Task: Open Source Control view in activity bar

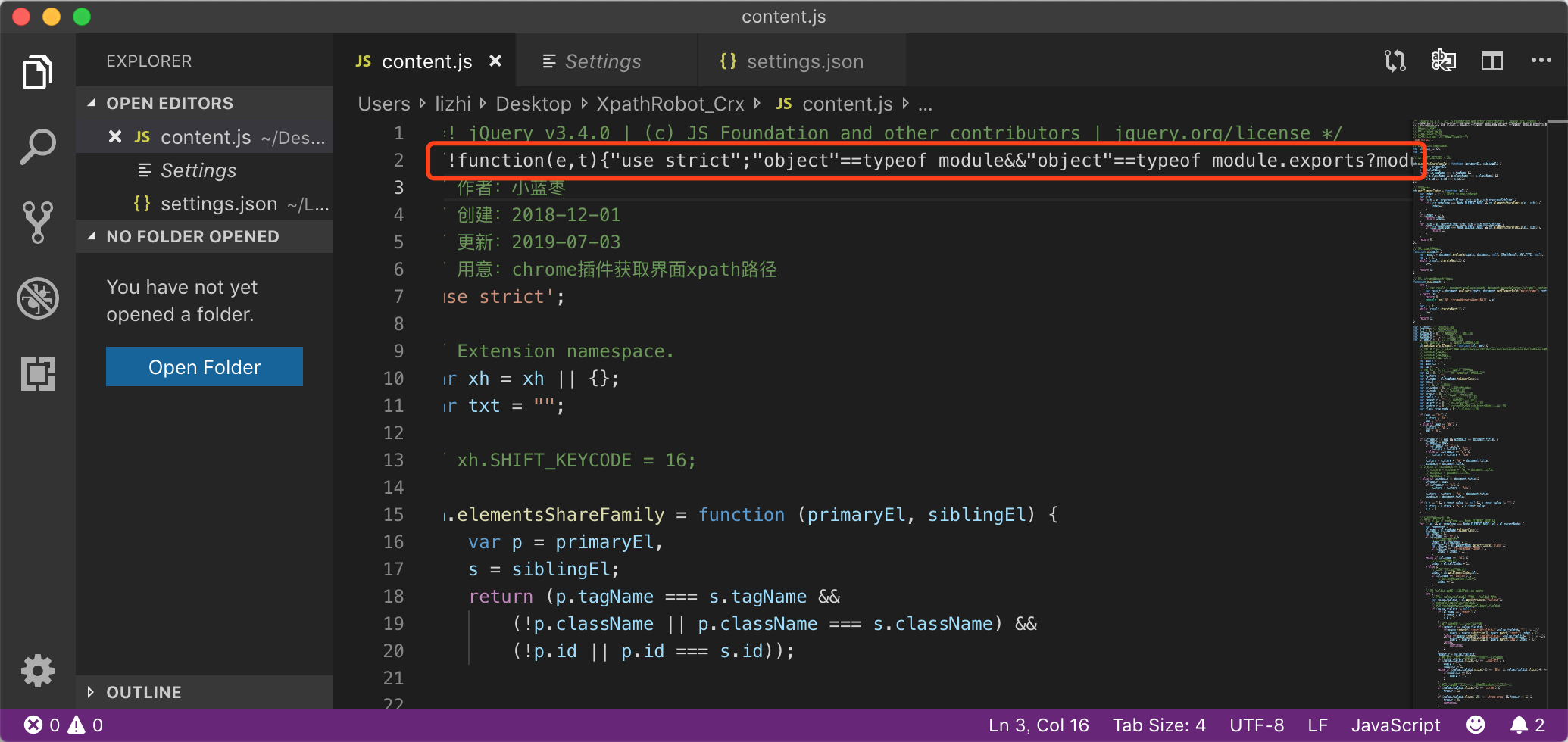Action: click(x=37, y=222)
